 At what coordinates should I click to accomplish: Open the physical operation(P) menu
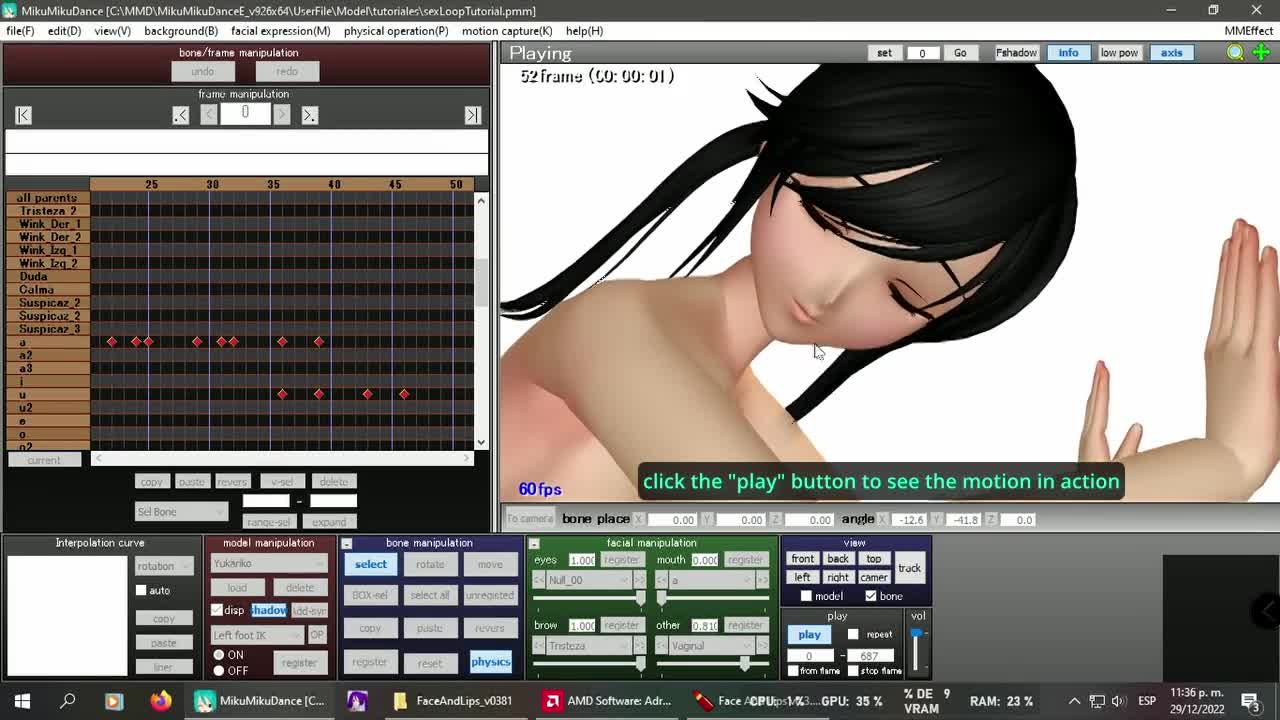pyautogui.click(x=396, y=31)
